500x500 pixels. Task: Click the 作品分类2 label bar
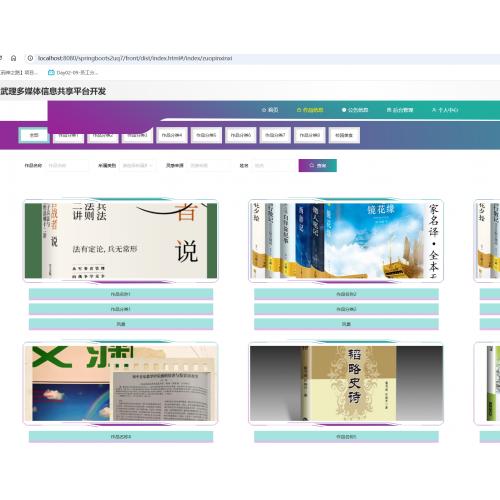coord(346,309)
